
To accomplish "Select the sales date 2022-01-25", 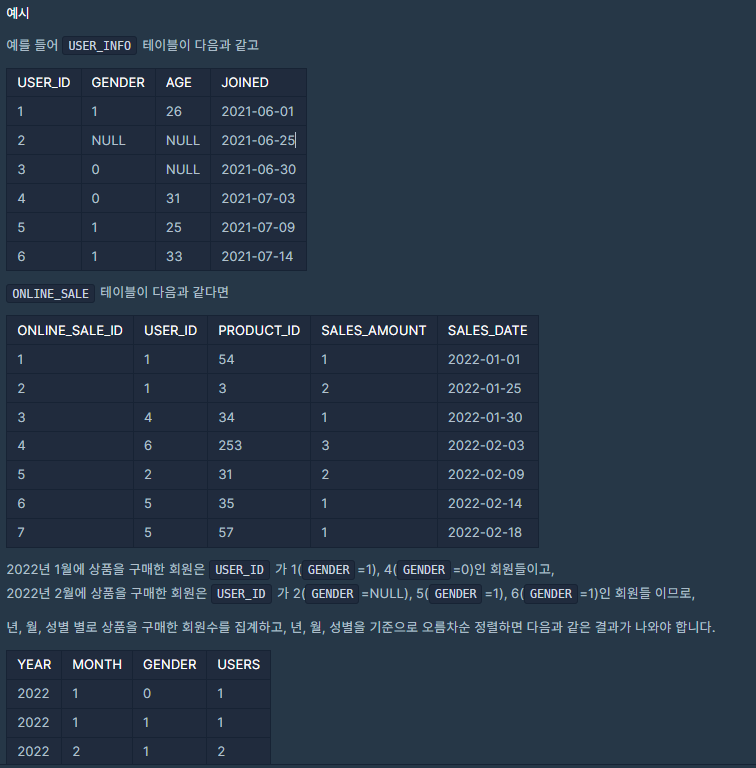I will coord(485,388).
